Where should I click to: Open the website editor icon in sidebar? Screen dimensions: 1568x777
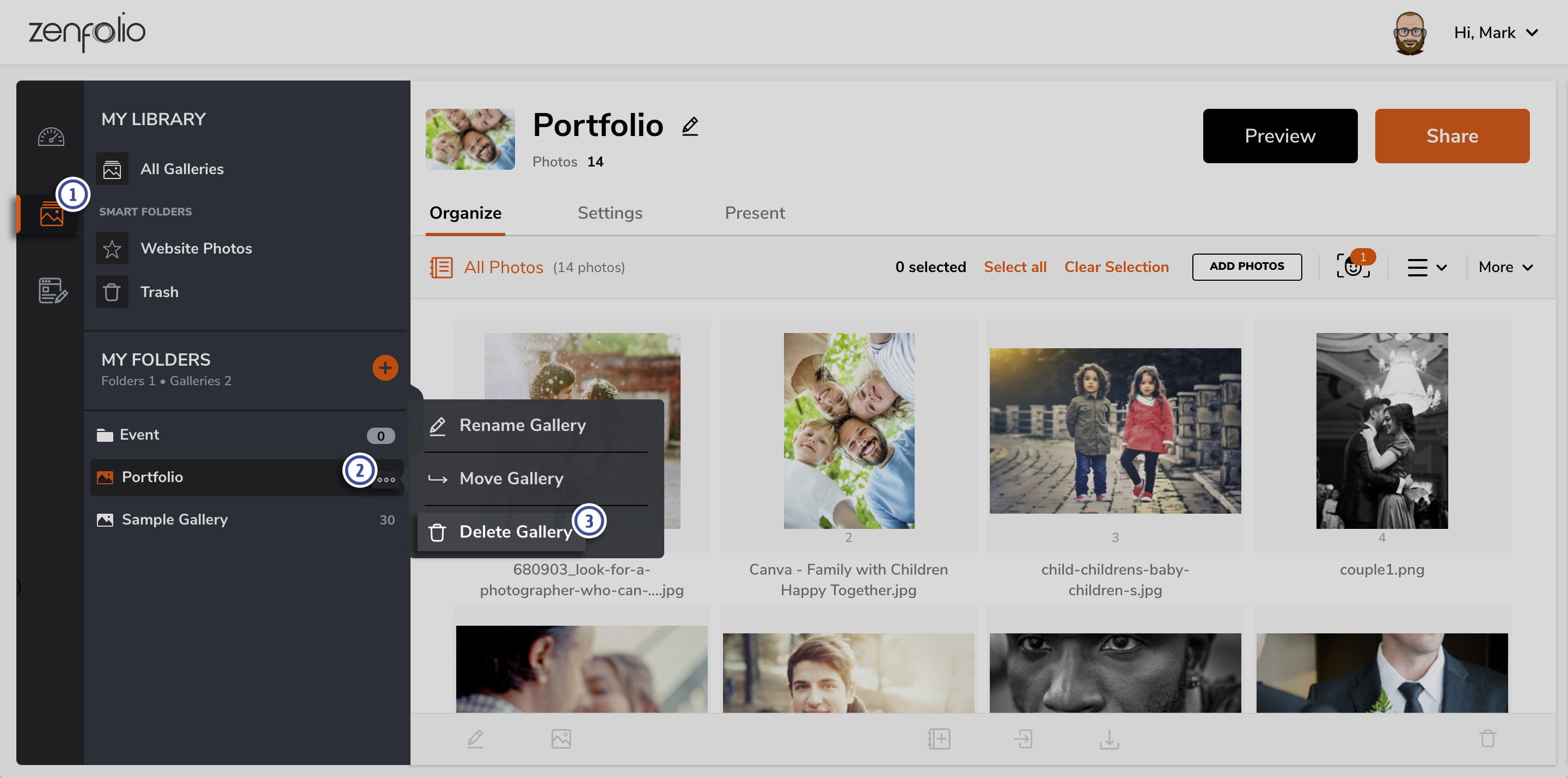[x=53, y=291]
